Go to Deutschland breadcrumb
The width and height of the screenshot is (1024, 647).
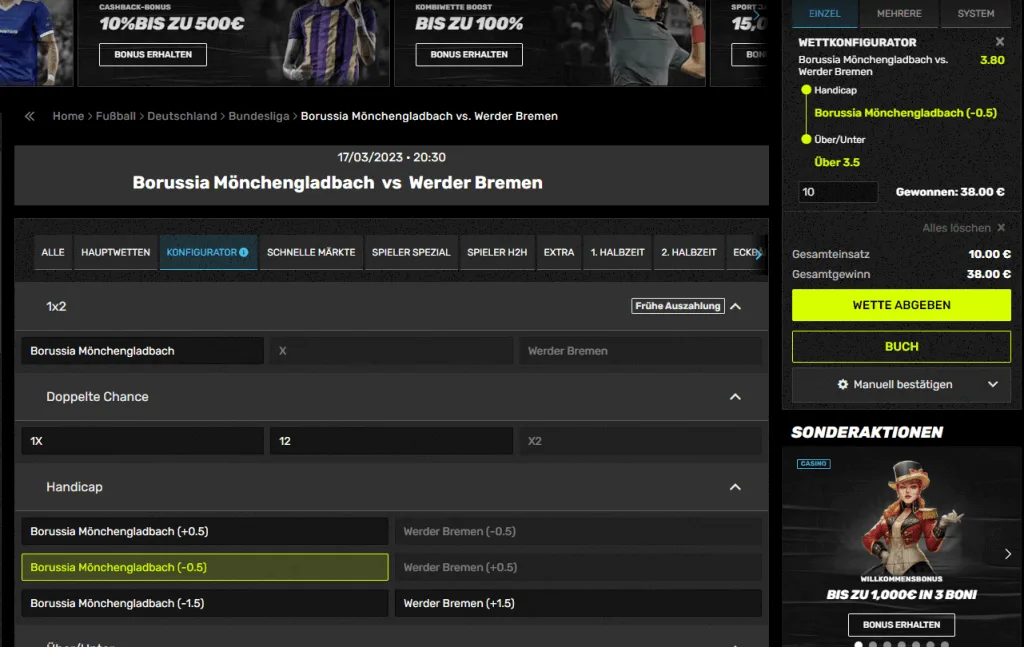(x=182, y=116)
